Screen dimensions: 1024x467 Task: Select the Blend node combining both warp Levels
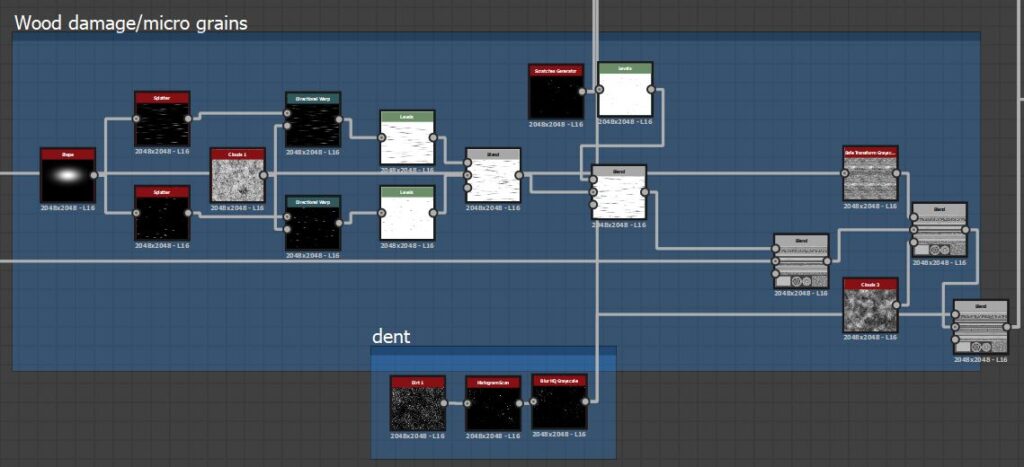click(493, 176)
